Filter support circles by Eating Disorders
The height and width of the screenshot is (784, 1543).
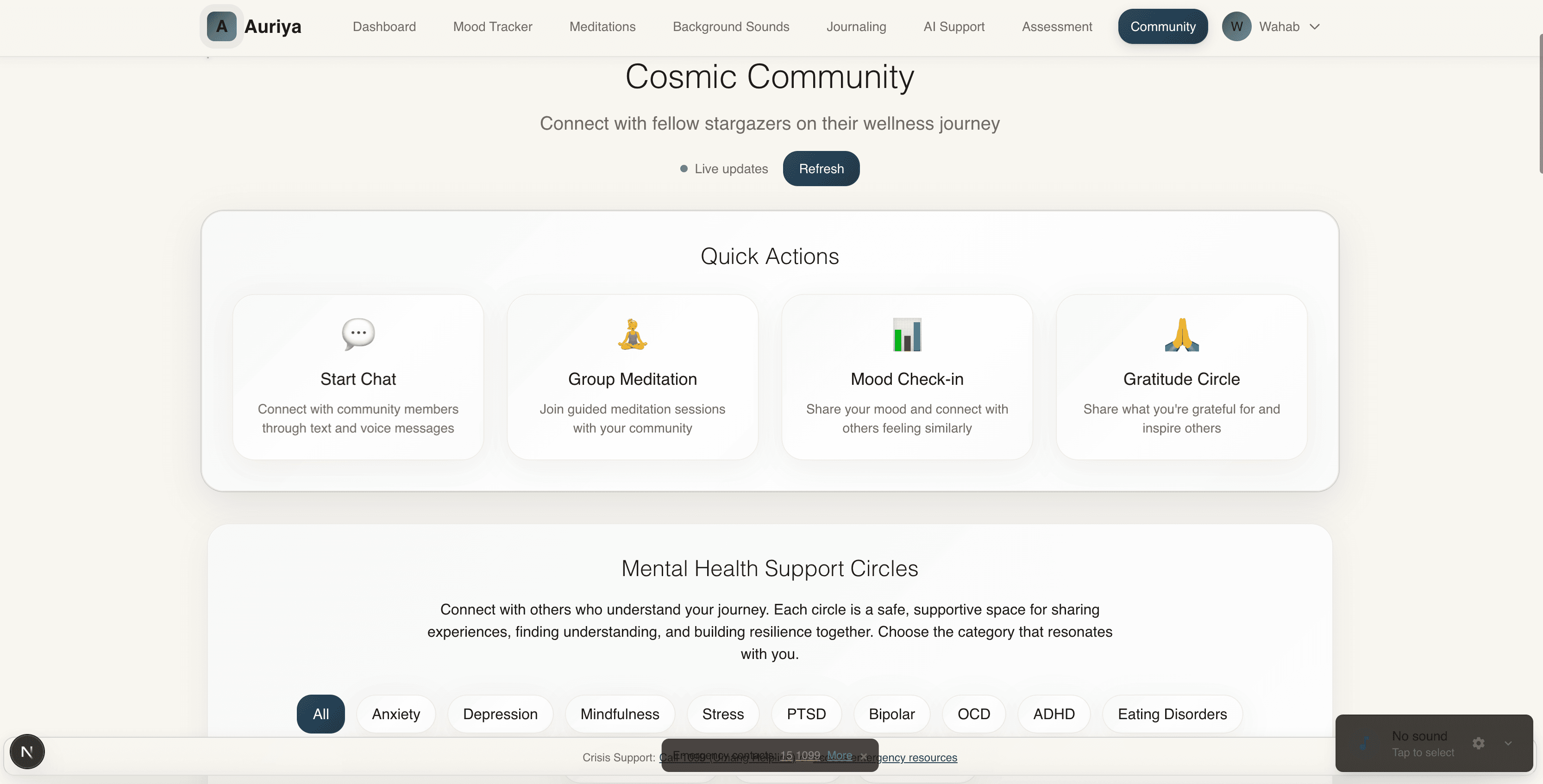coord(1172,713)
